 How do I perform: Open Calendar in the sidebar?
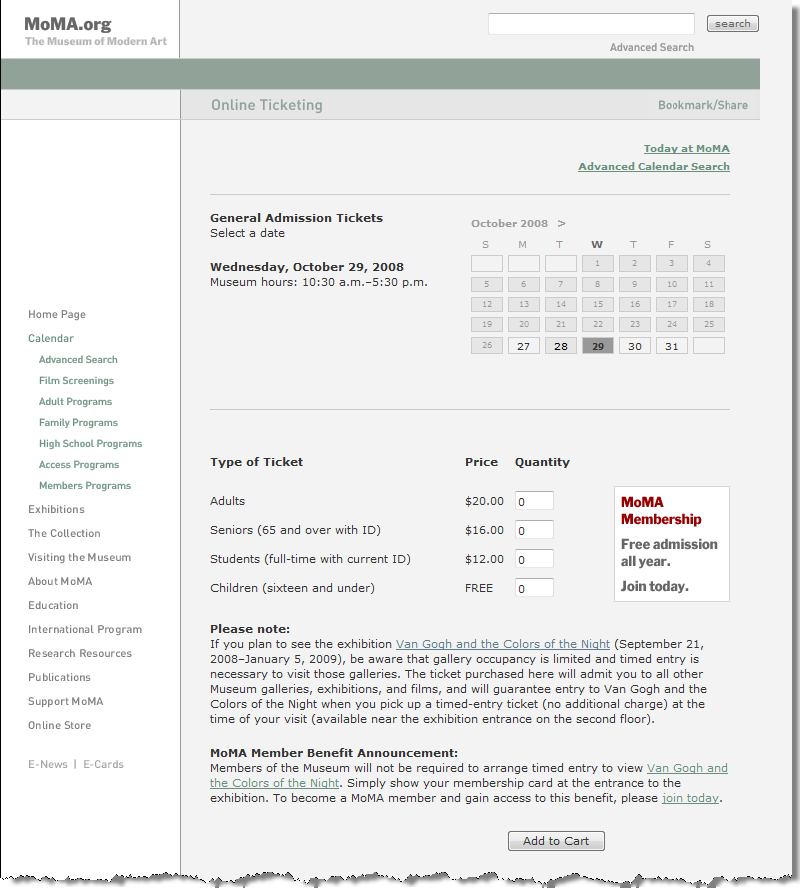pyautogui.click(x=51, y=338)
